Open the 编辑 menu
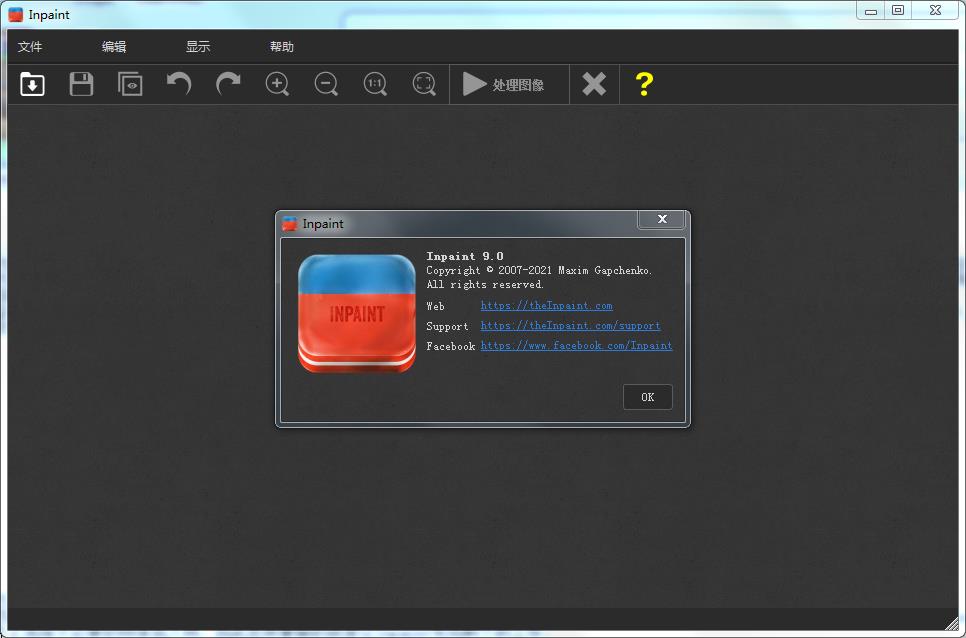966x638 pixels. coord(114,47)
